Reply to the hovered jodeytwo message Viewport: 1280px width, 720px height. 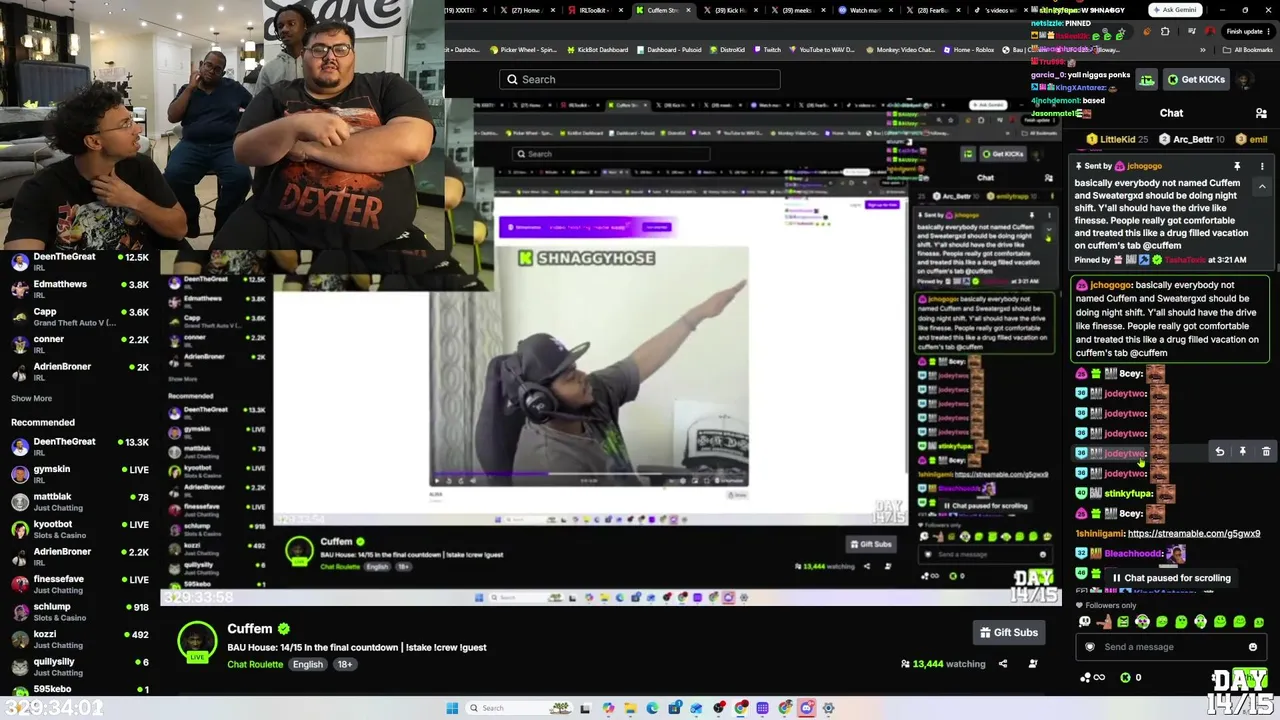pyautogui.click(x=1219, y=452)
